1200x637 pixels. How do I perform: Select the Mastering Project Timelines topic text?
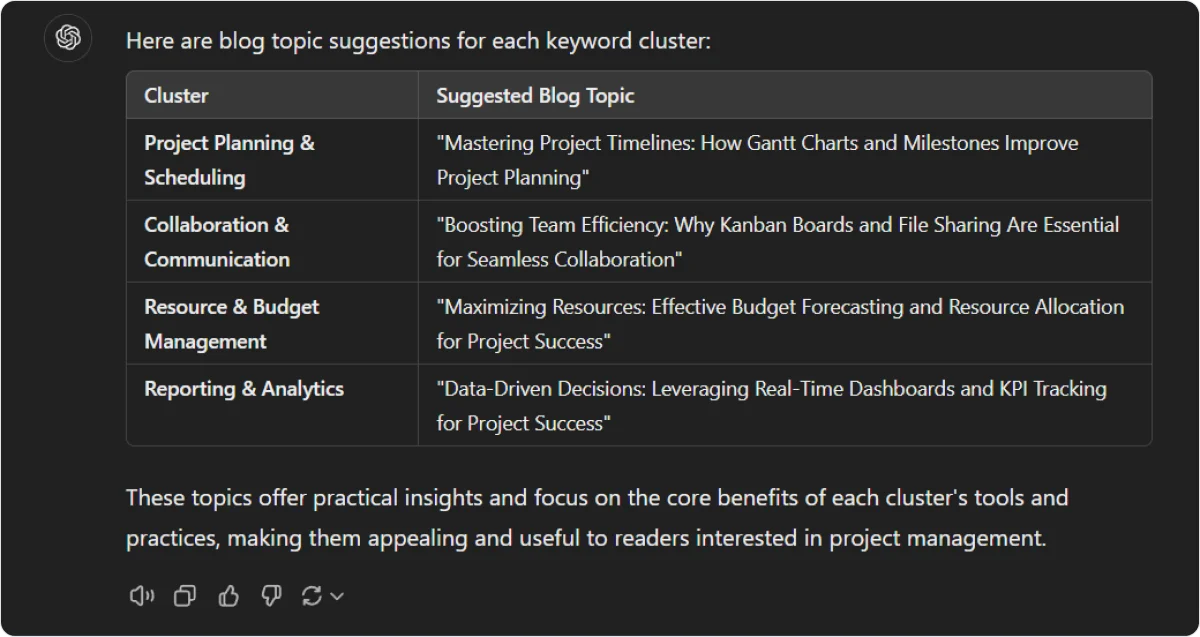click(757, 160)
